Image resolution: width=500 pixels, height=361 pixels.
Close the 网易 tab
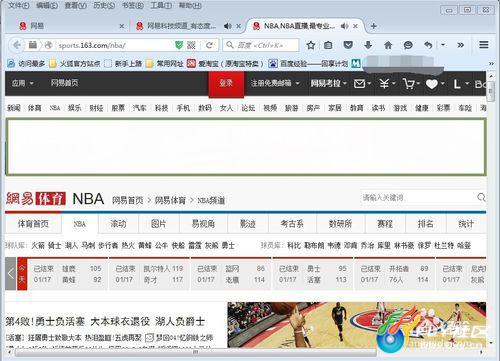pyautogui.click(x=122, y=26)
